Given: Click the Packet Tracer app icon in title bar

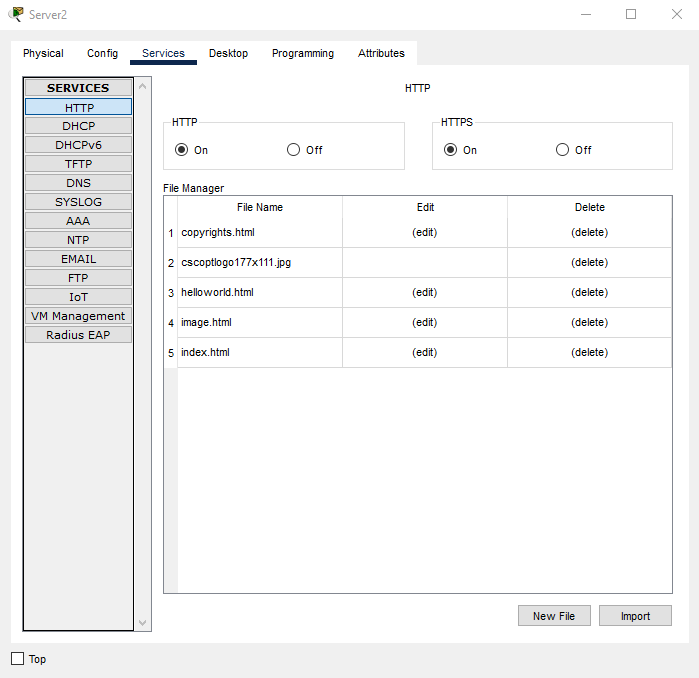Looking at the screenshot, I should (16, 14).
